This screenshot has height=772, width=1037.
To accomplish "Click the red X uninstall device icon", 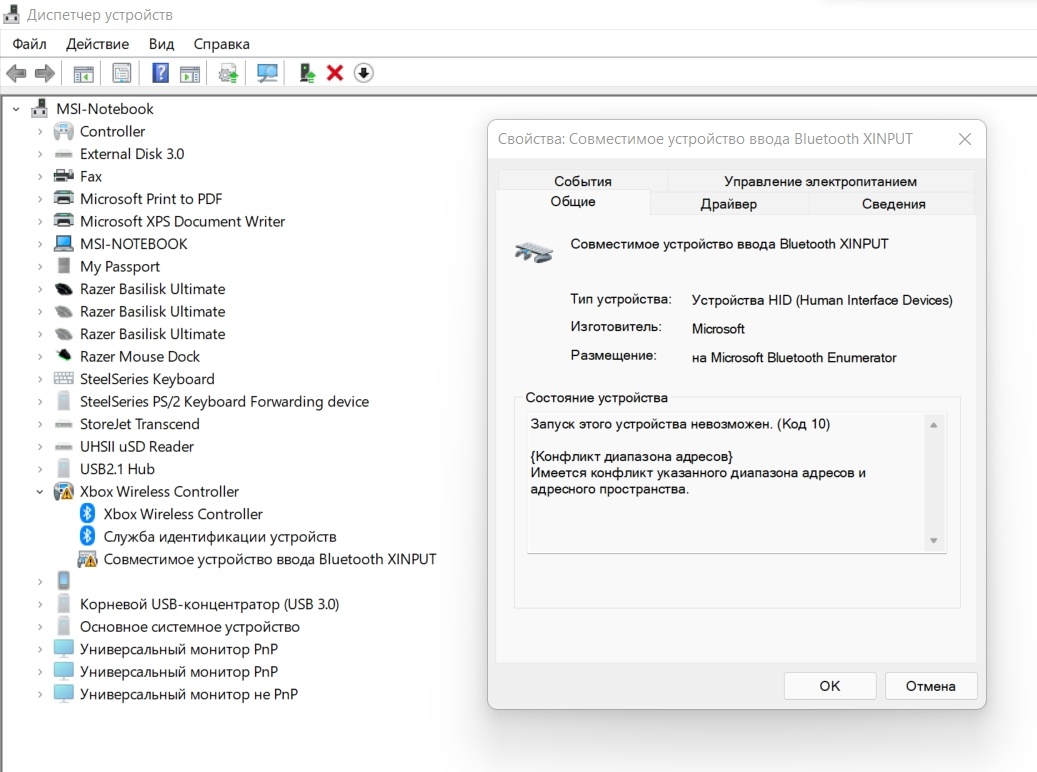I will pyautogui.click(x=335, y=73).
